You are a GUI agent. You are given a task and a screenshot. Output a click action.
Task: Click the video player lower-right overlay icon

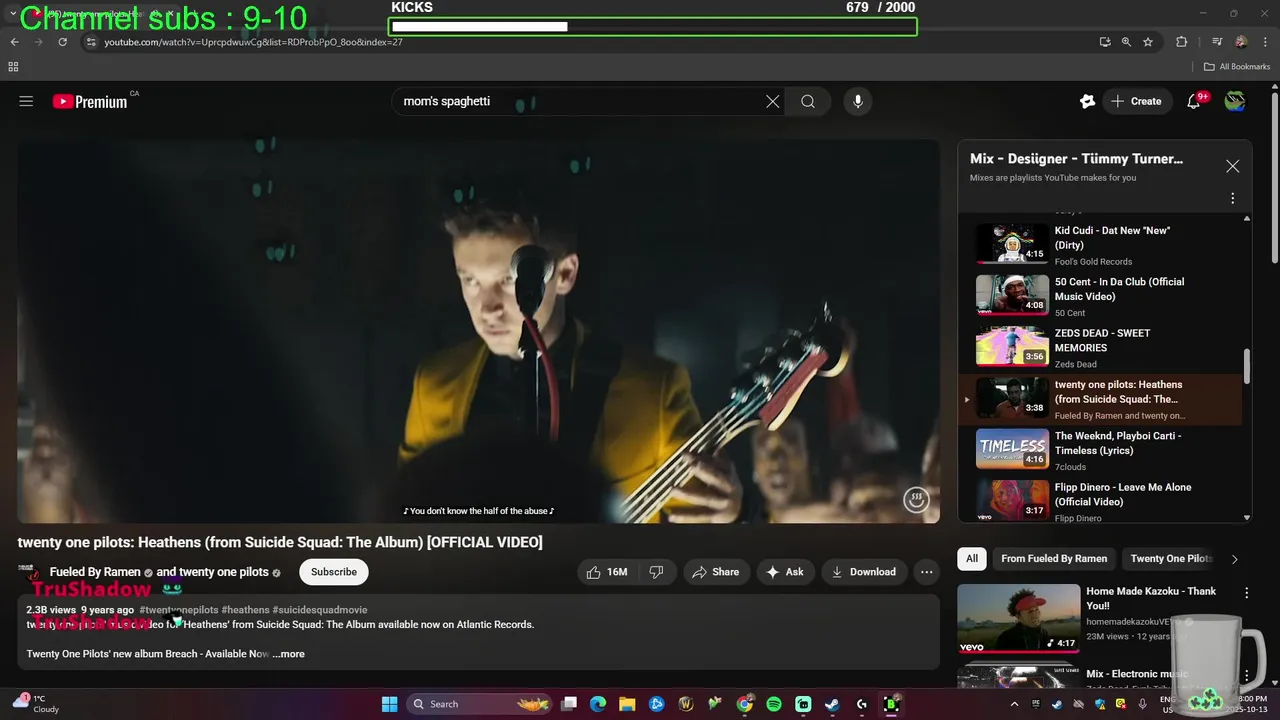[x=916, y=499]
